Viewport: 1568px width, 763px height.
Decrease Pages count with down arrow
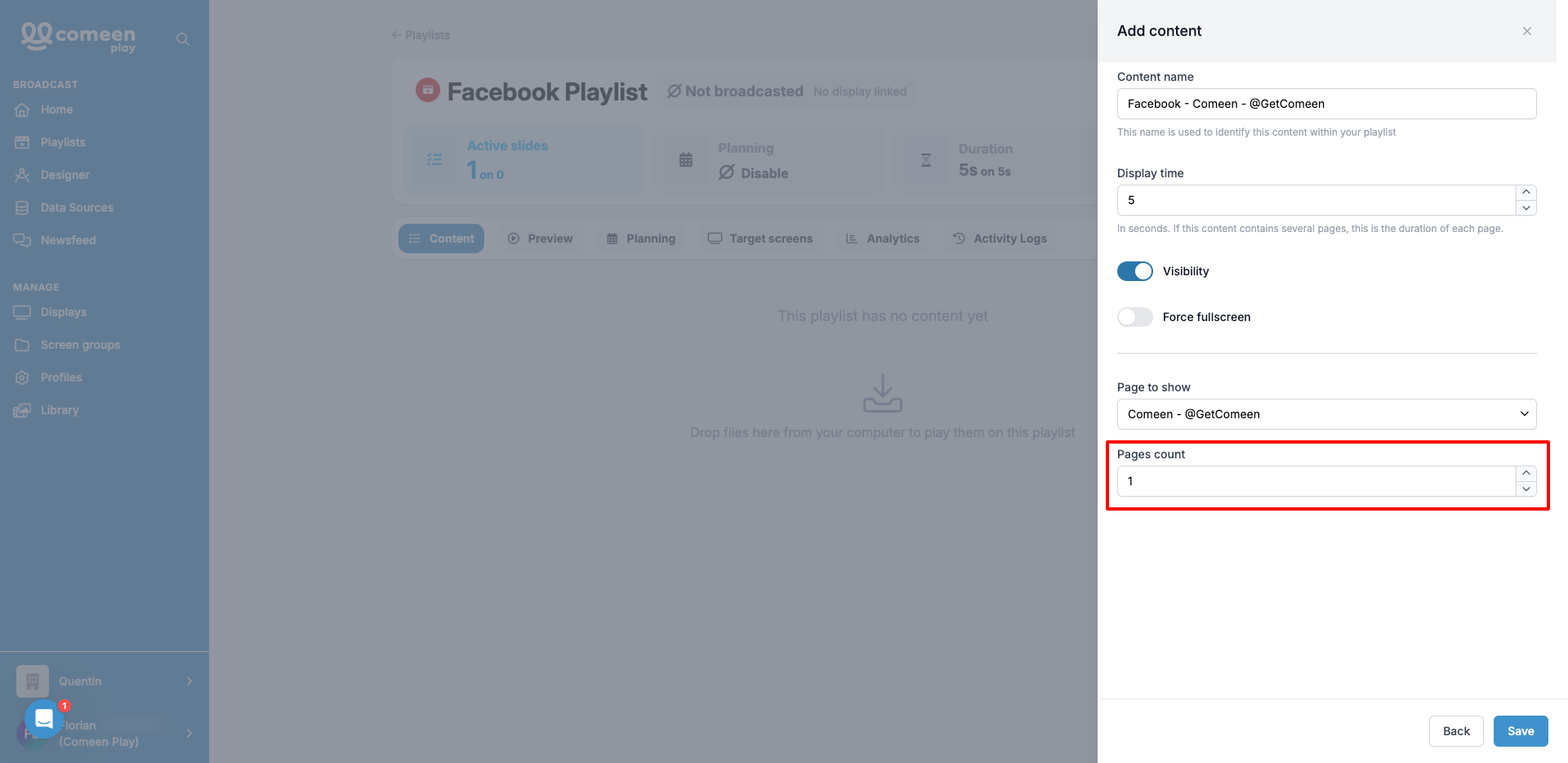(1526, 489)
